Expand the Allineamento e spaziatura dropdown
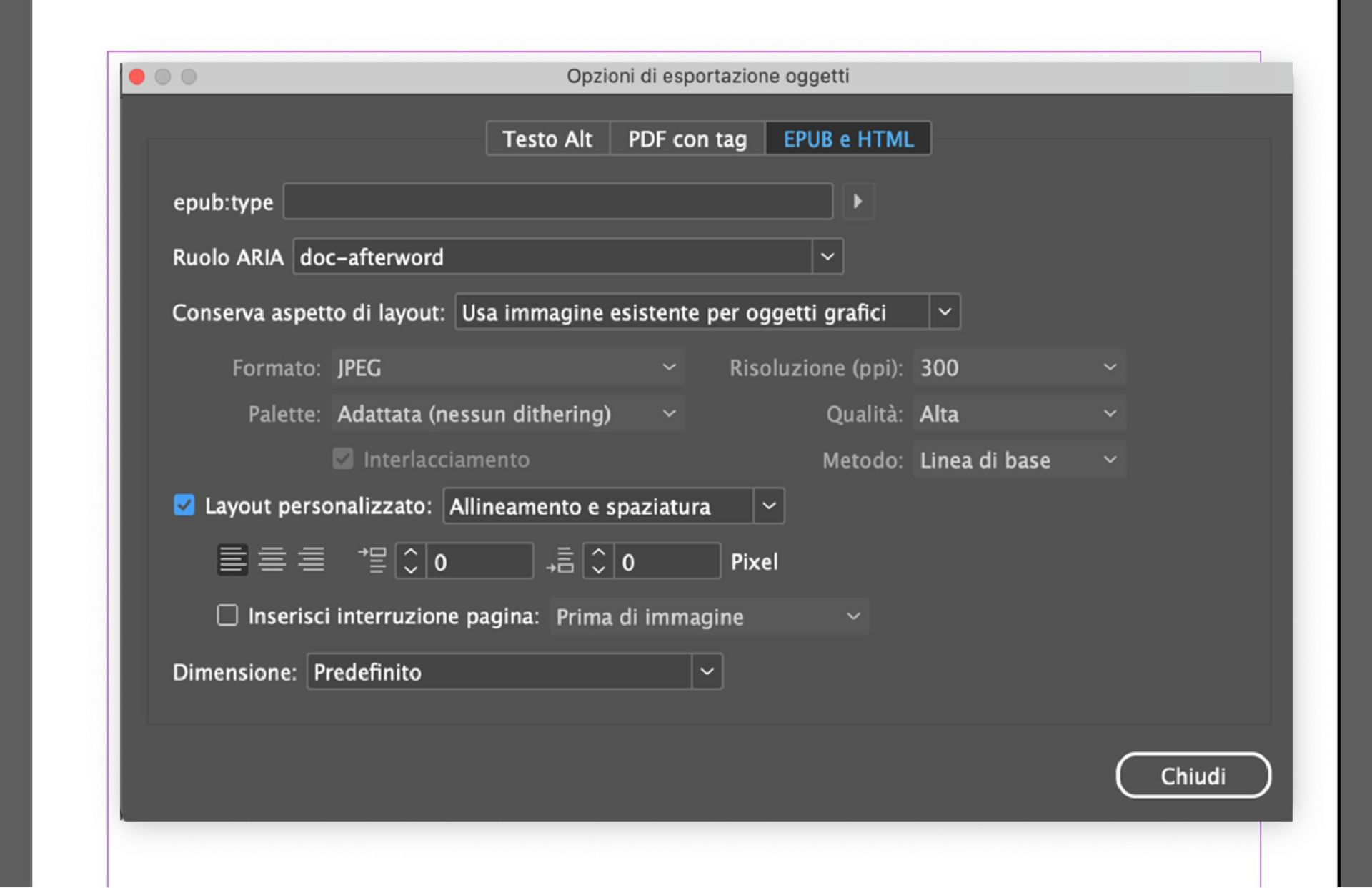Viewport: 1372px width, 888px height. tap(768, 506)
